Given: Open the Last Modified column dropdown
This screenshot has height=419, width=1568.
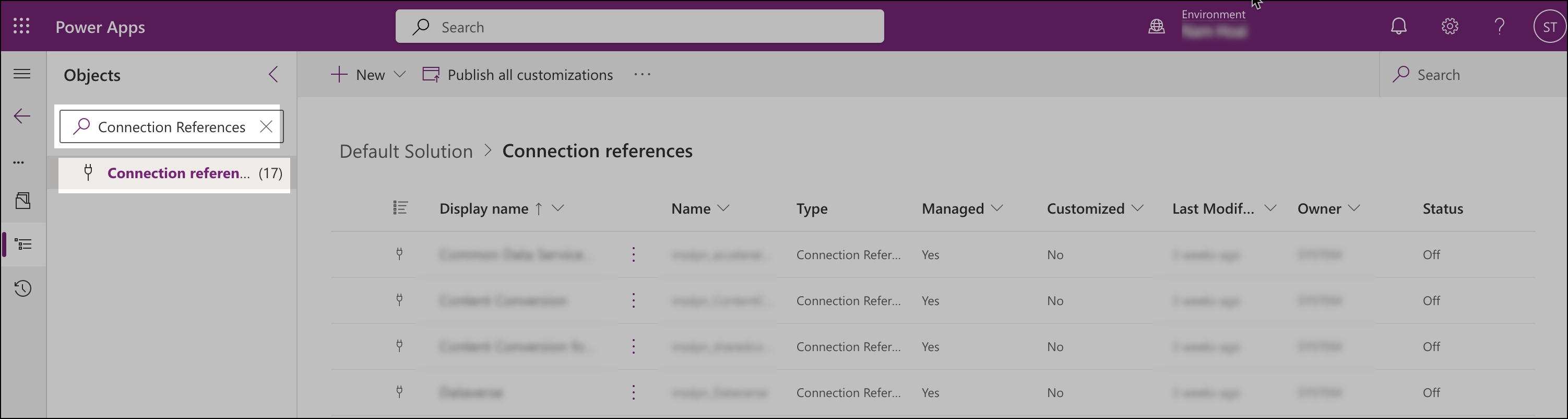Looking at the screenshot, I should (x=1270, y=208).
